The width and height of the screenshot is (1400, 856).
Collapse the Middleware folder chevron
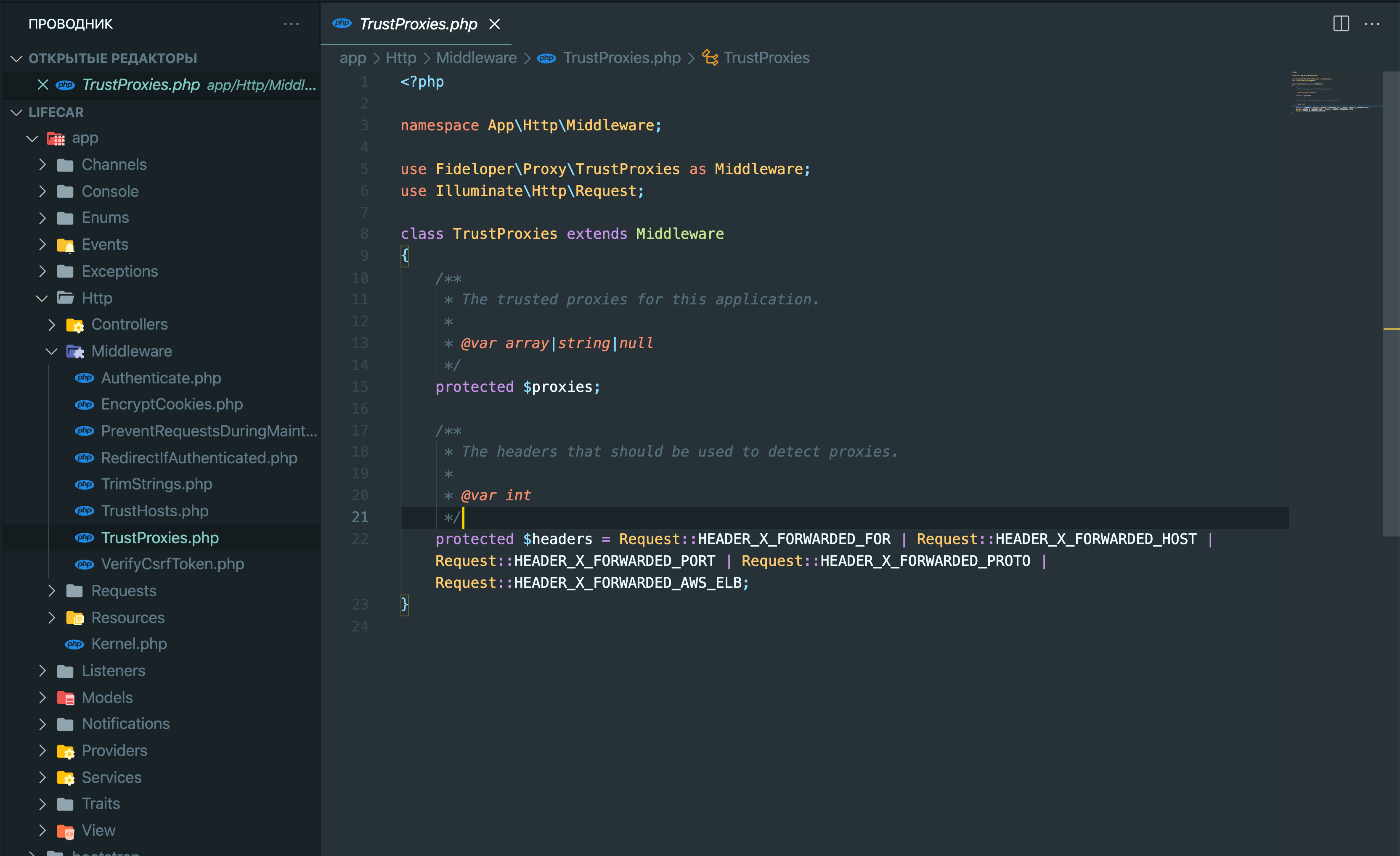click(52, 351)
